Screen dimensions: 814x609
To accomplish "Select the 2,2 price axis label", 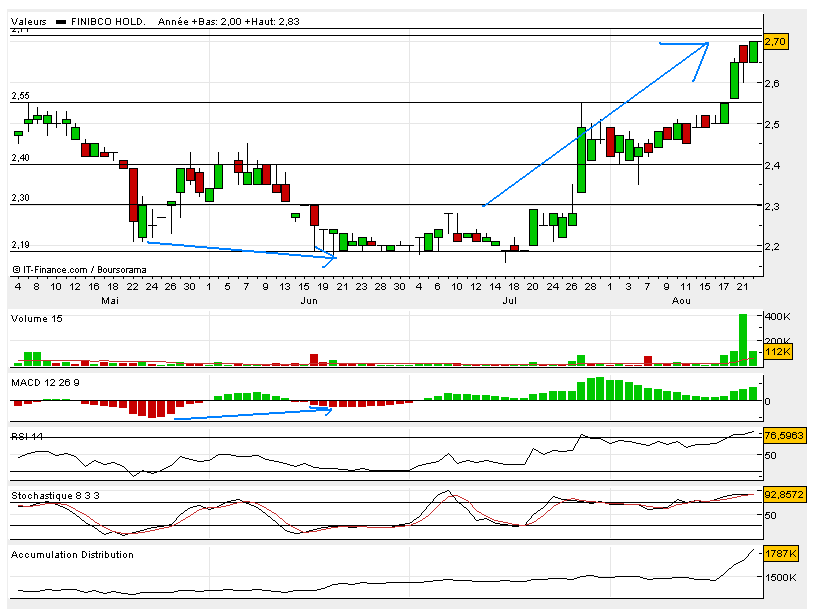I will click(772, 247).
